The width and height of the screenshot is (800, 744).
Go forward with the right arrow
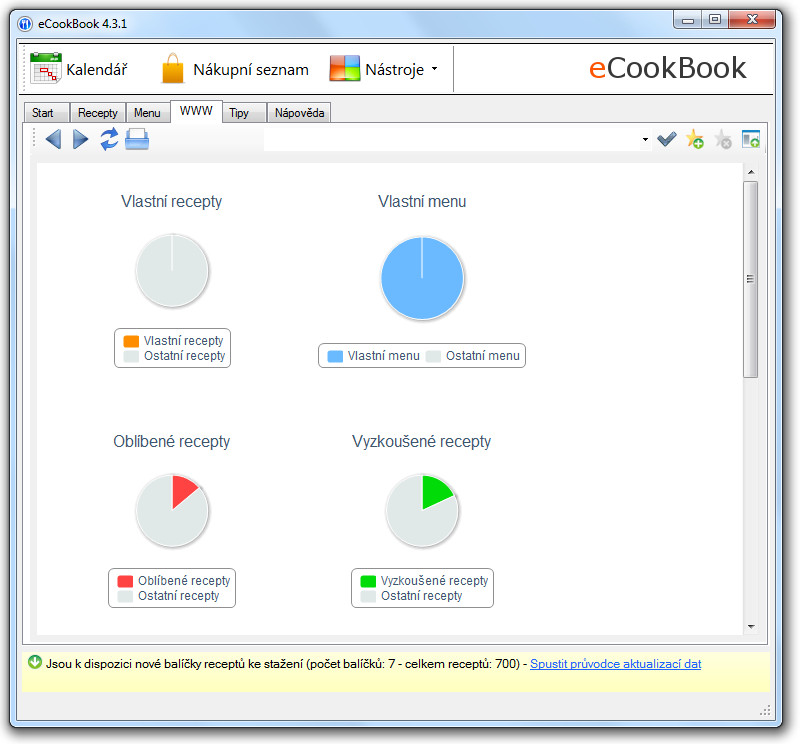point(80,139)
